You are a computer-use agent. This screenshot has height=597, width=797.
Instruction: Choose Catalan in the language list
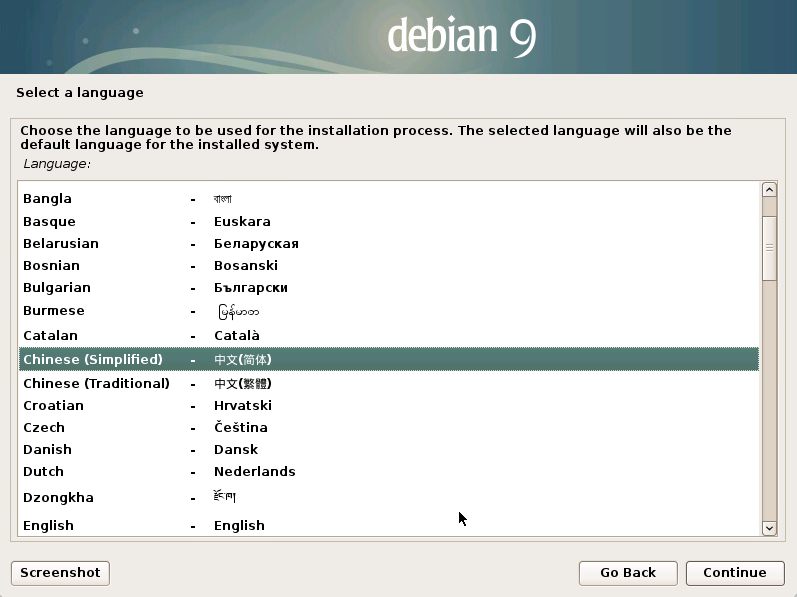(389, 335)
